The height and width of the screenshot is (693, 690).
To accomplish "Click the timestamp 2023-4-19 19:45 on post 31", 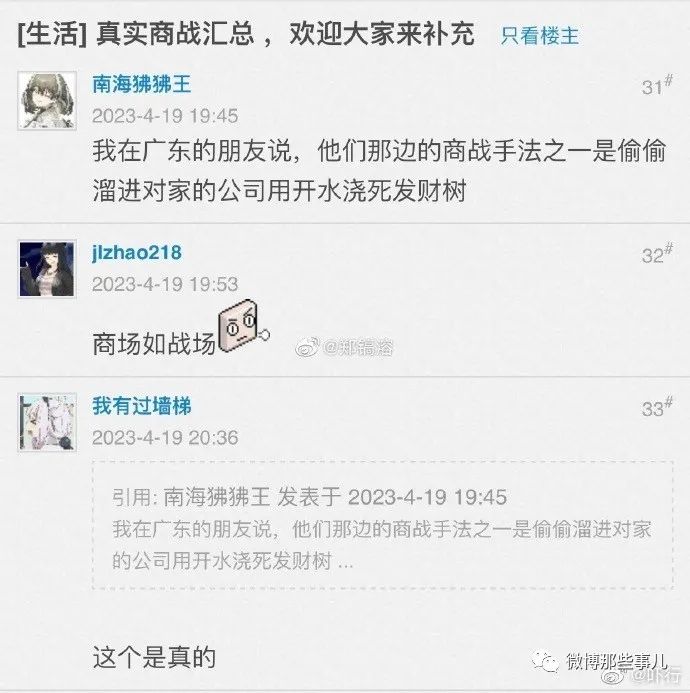I will tap(165, 116).
